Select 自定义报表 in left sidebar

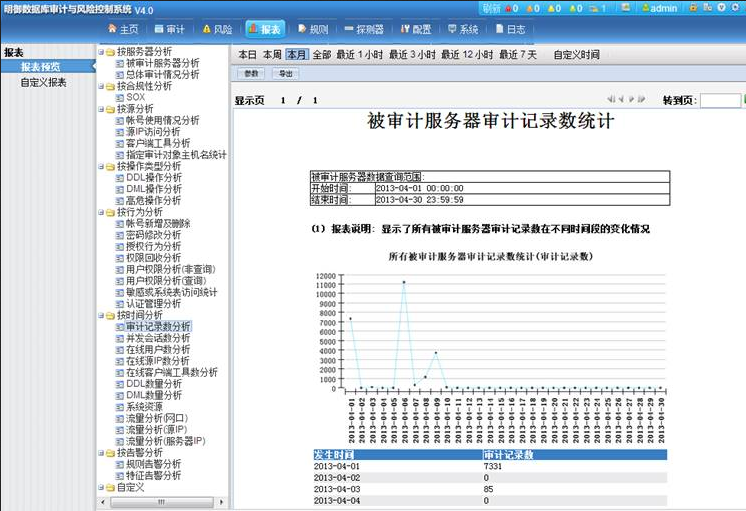point(43,82)
